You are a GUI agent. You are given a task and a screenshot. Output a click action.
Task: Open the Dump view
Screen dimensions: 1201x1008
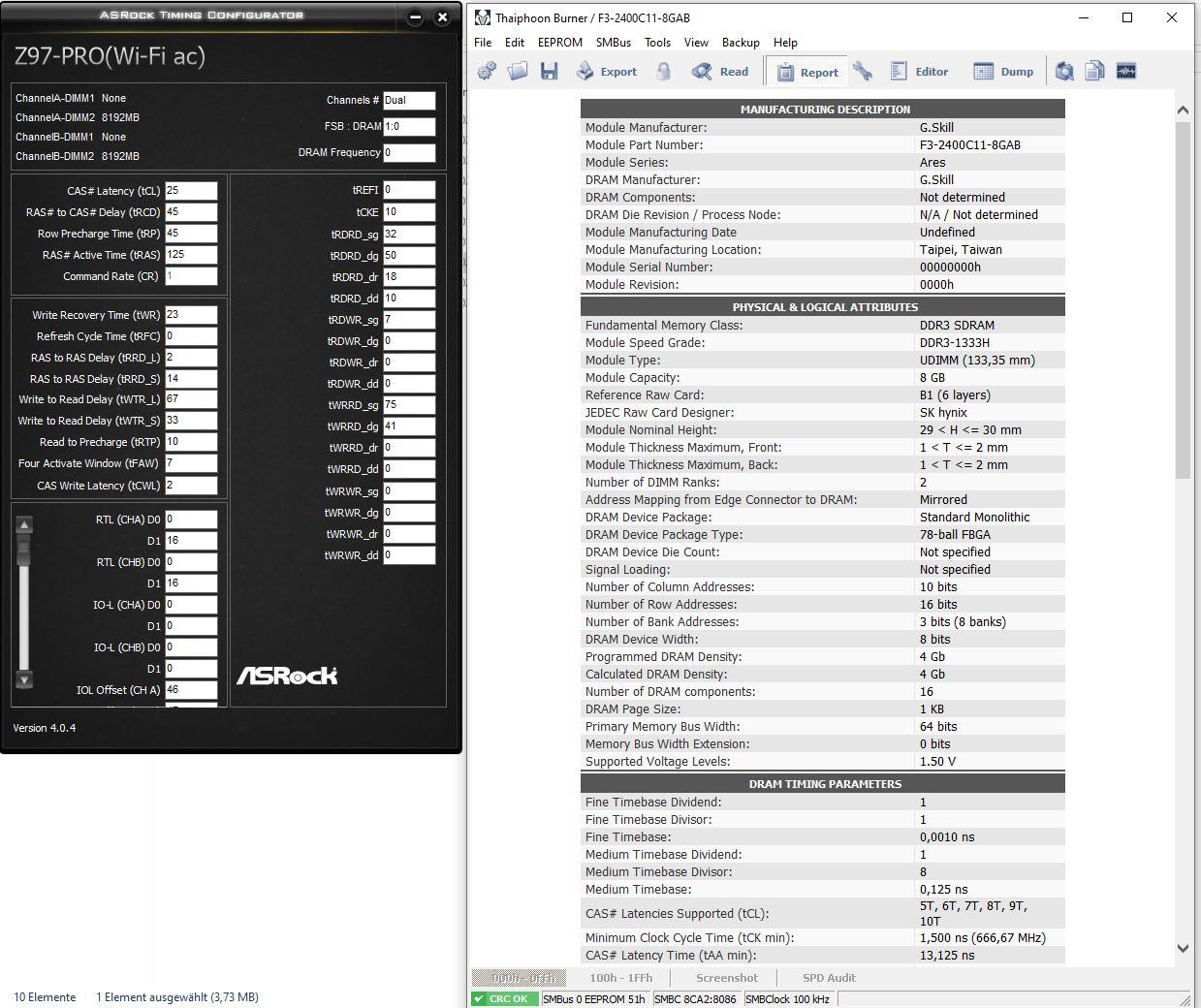pos(1003,71)
